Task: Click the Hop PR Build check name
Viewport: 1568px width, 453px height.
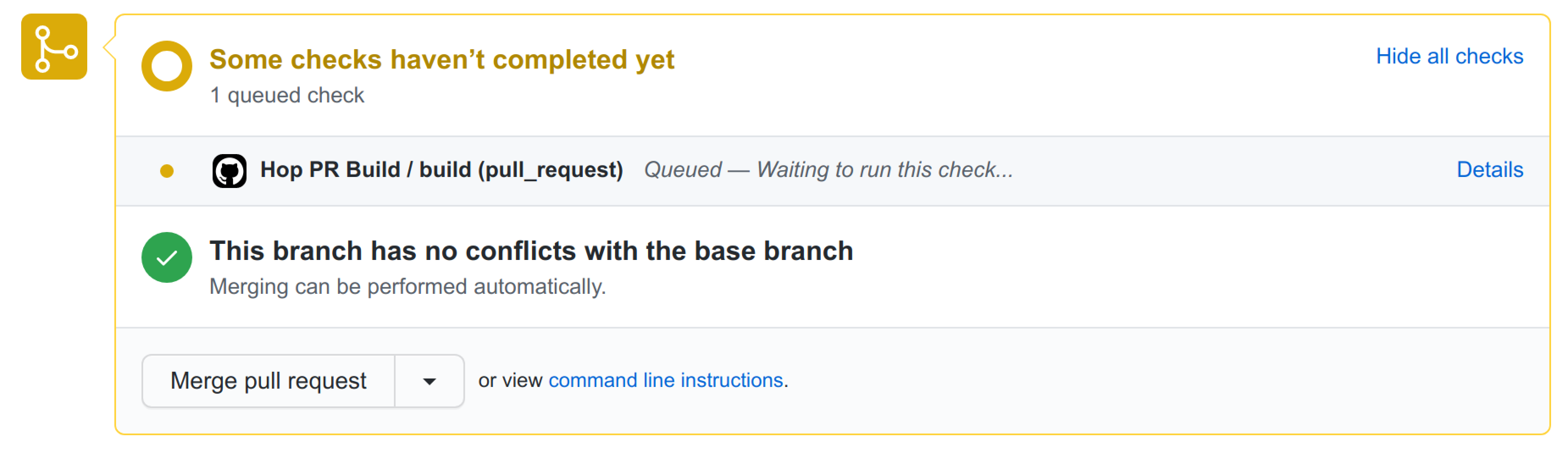Action: point(440,170)
